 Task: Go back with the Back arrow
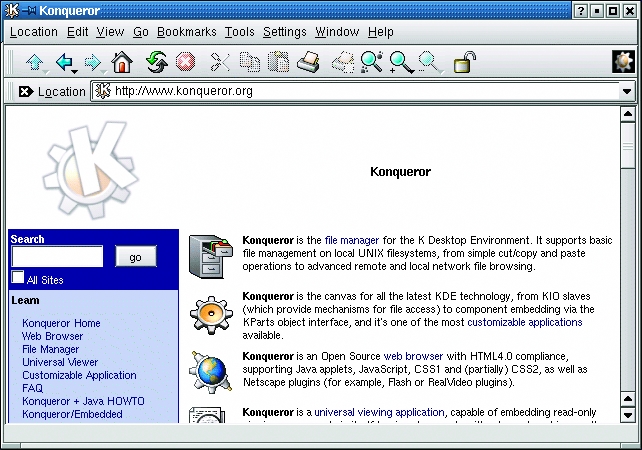pyautogui.click(x=65, y=63)
